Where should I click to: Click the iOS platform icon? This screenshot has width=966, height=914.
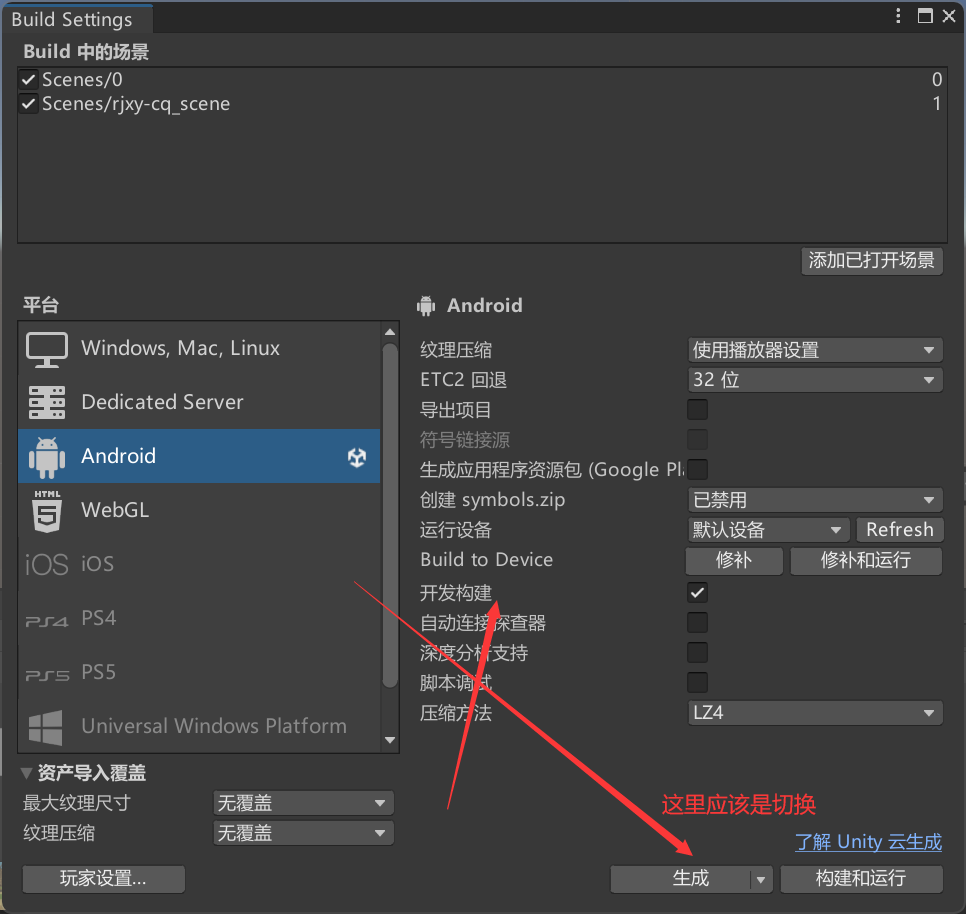point(47,564)
